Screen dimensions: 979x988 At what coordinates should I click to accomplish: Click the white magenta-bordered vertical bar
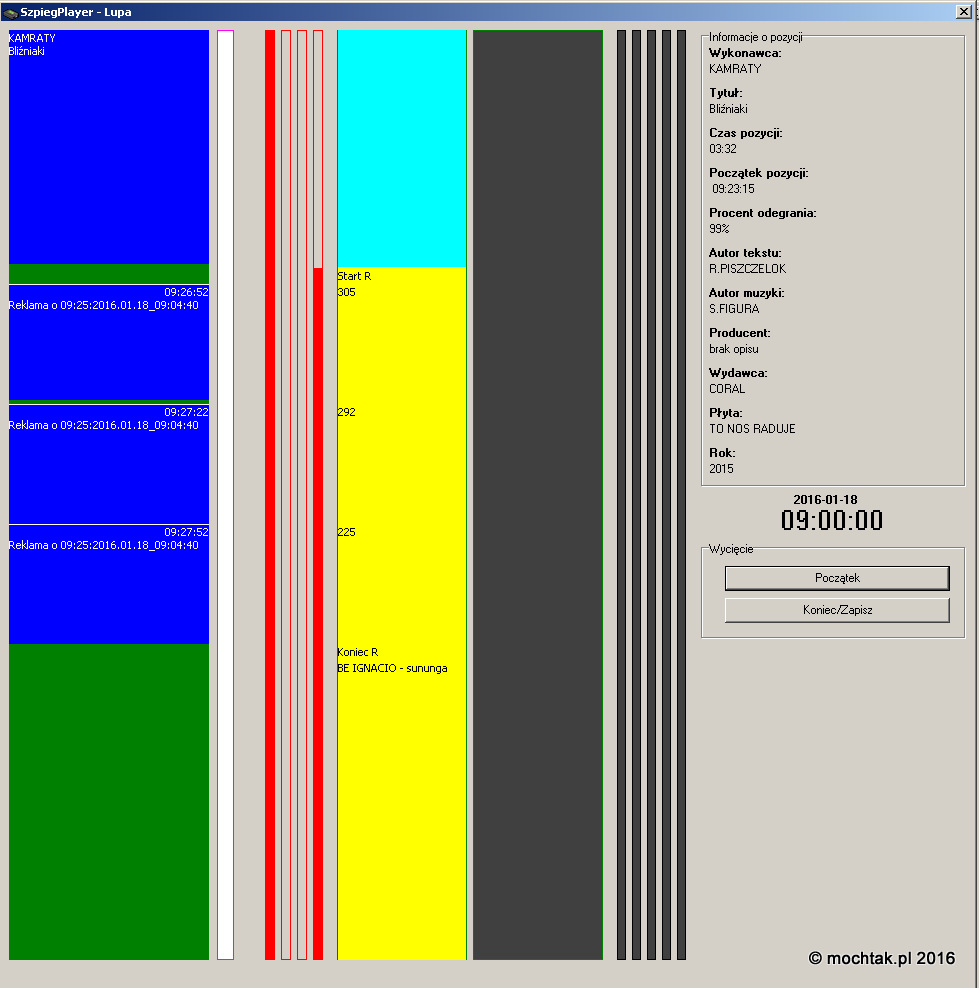226,495
